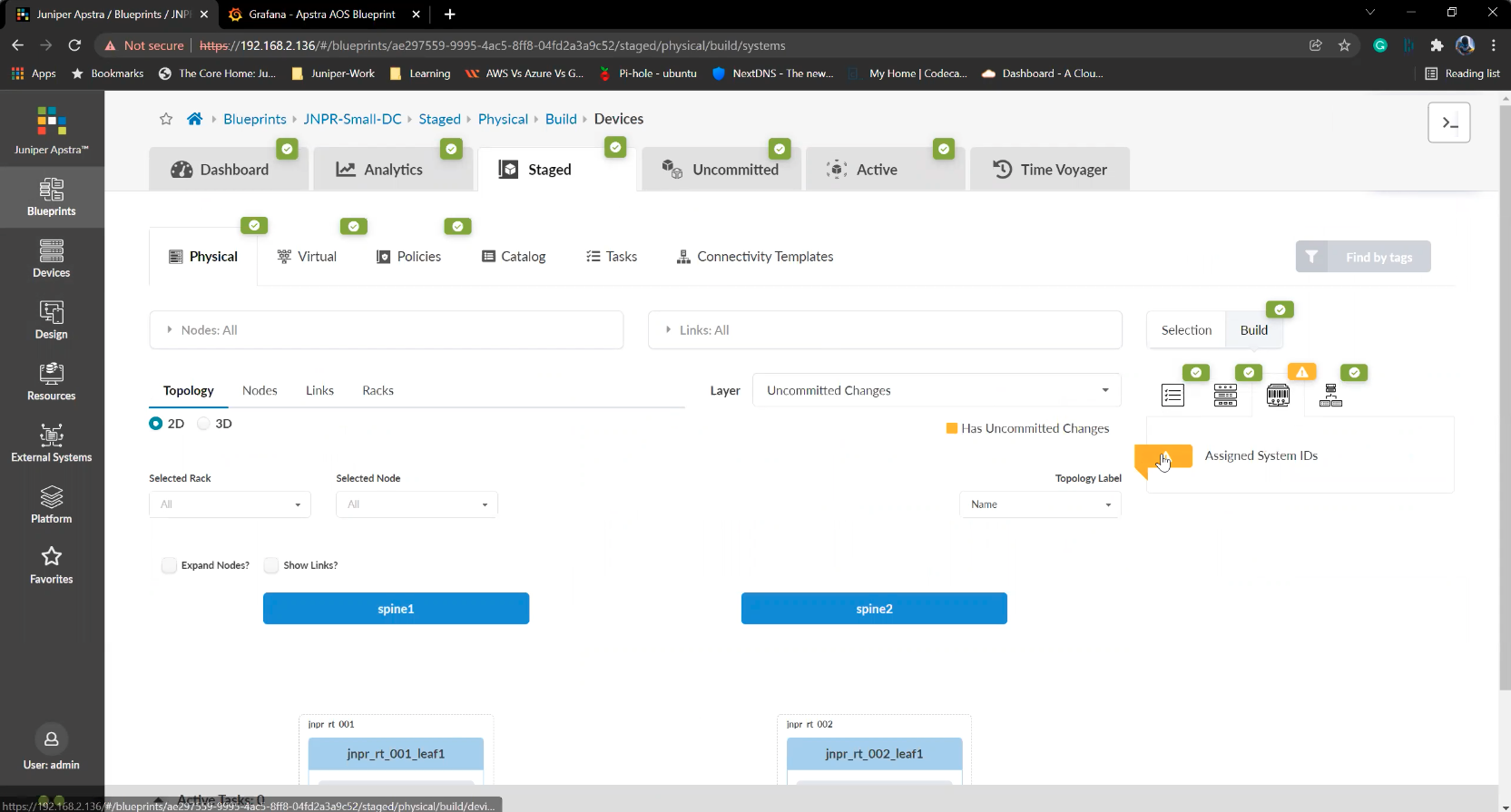1511x812 pixels.
Task: Go to home via breadcrumb house icon
Action: tap(194, 119)
